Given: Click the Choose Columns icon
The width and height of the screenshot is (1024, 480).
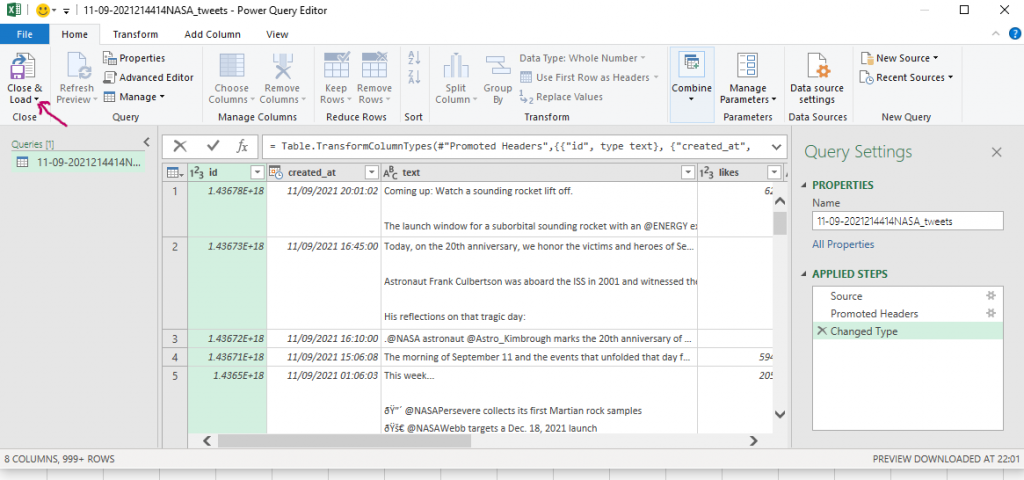Looking at the screenshot, I should (x=230, y=68).
